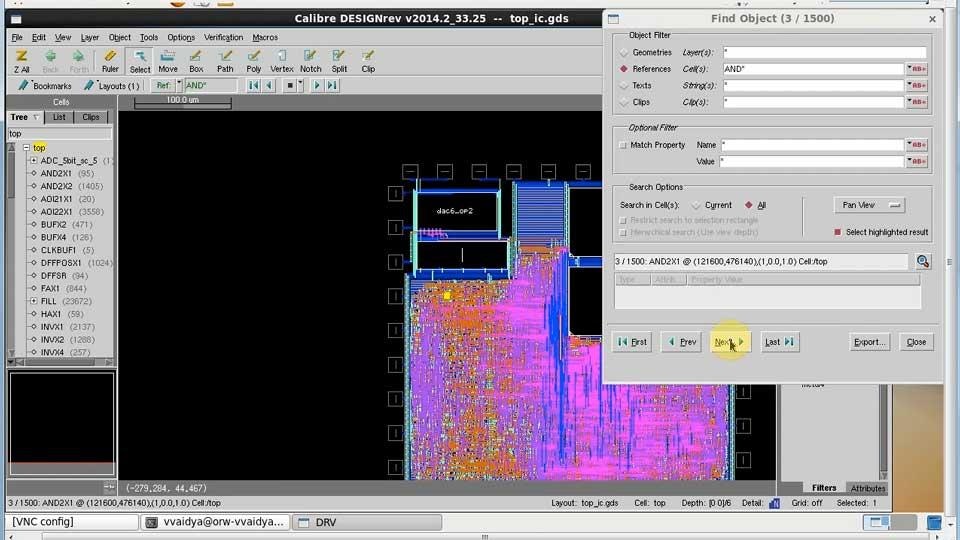The image size is (960, 540).
Task: Switch to the Clips tab in Cells
Action: (91, 117)
